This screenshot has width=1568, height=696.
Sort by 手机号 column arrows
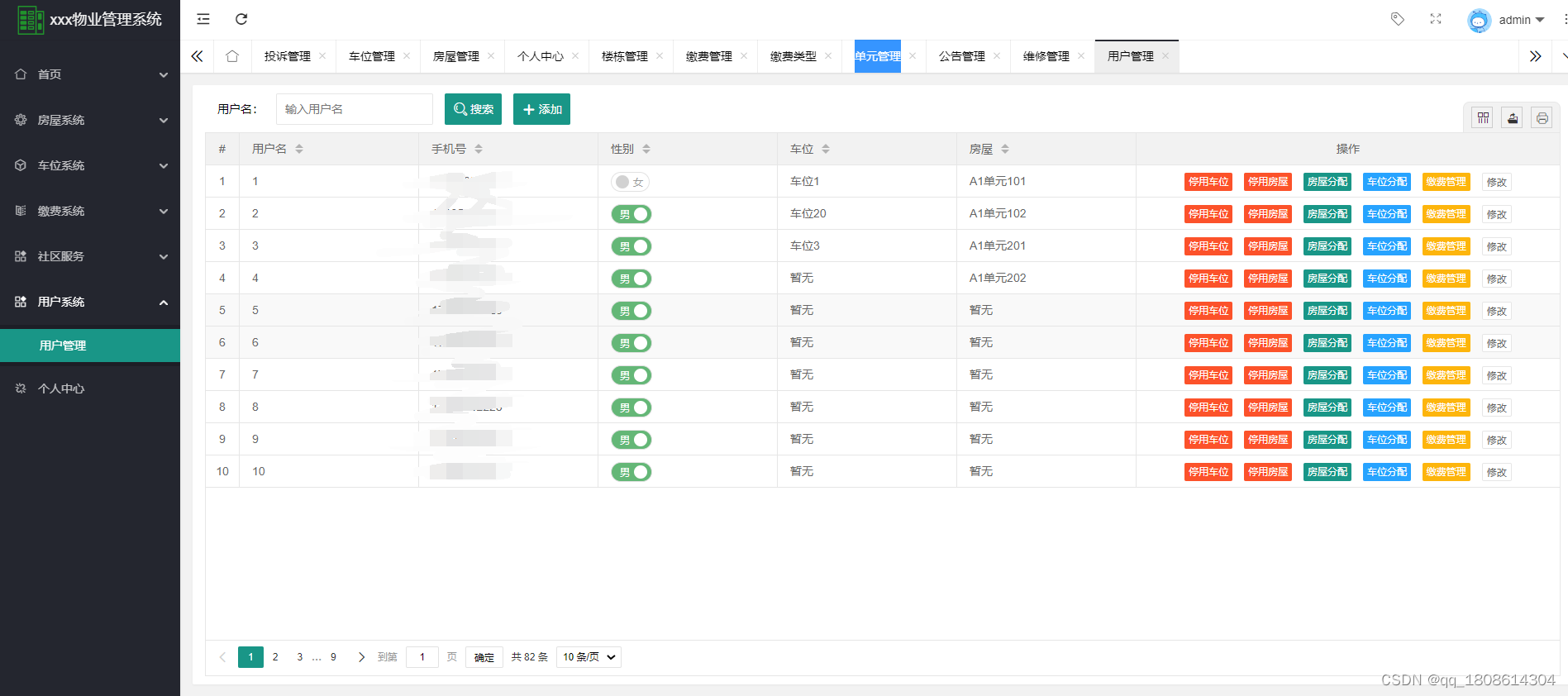pos(479,149)
